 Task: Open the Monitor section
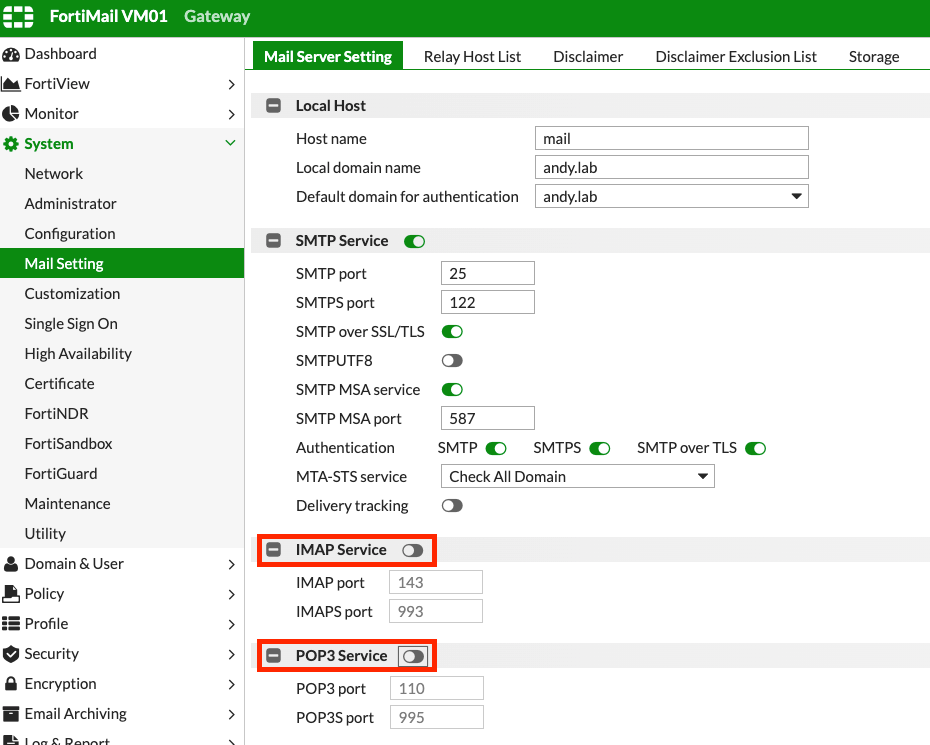click(x=12, y=113)
